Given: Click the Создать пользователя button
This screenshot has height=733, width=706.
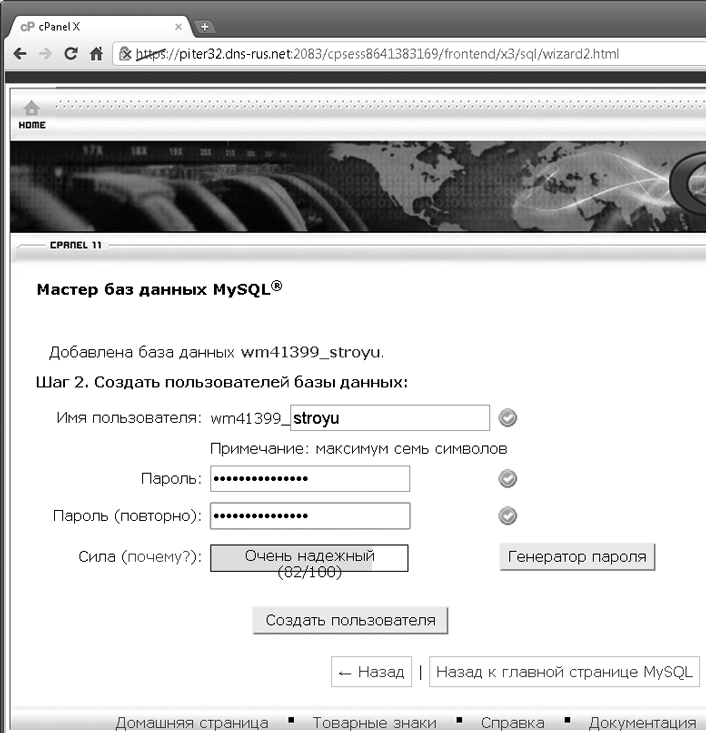Looking at the screenshot, I should click(x=350, y=620).
